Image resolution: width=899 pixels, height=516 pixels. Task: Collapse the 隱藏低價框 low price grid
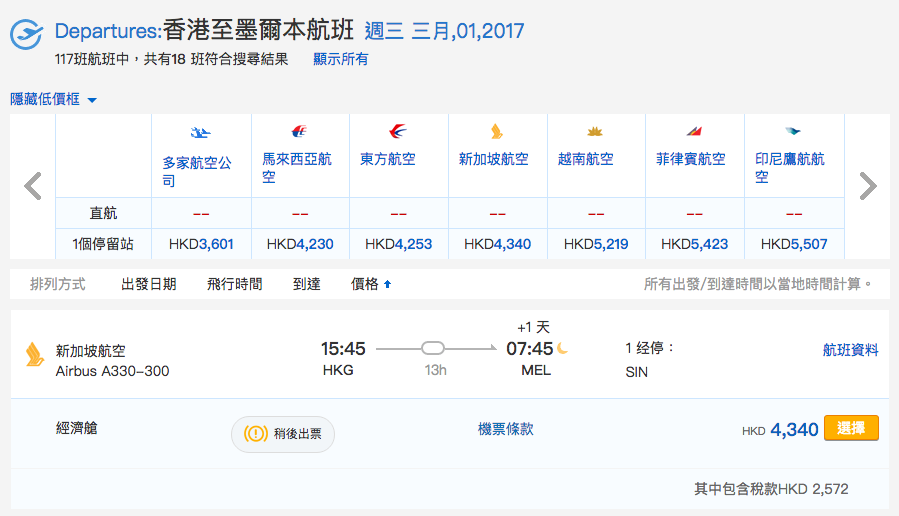coord(53,99)
